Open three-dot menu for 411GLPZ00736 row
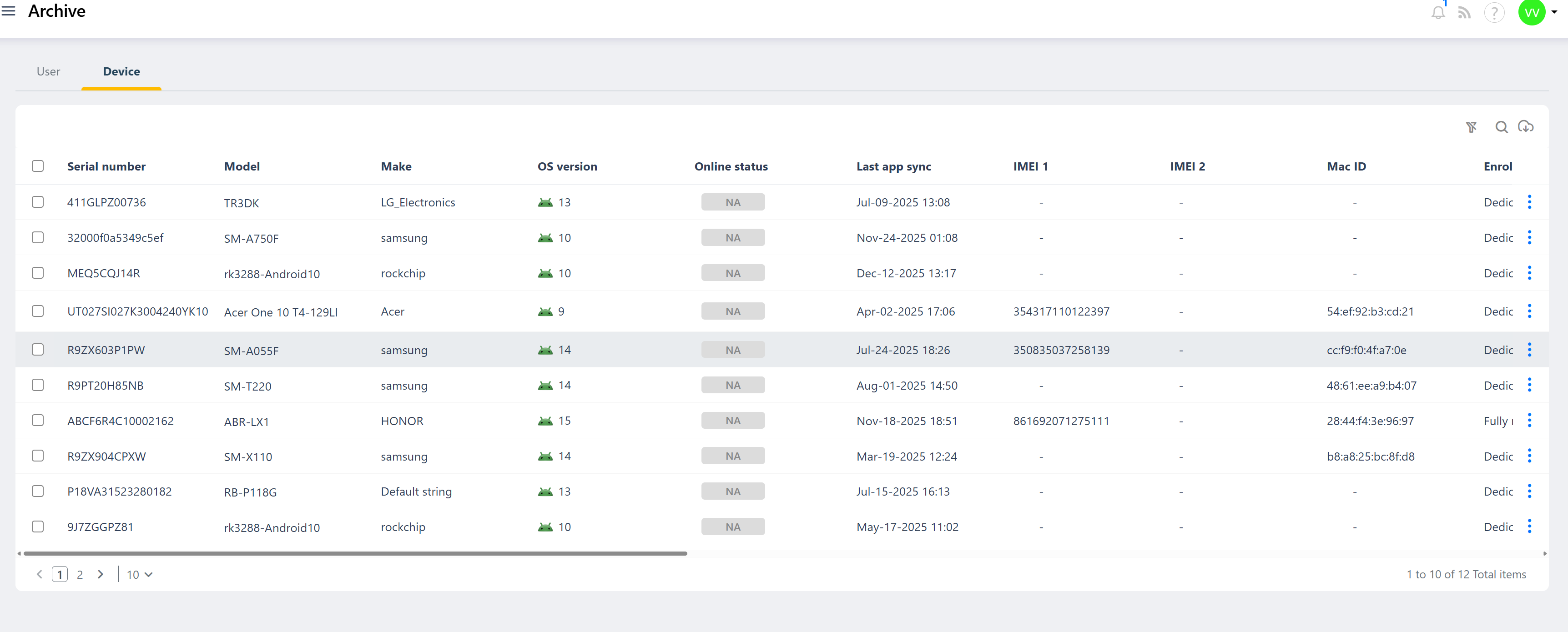1568x632 pixels. (x=1529, y=202)
